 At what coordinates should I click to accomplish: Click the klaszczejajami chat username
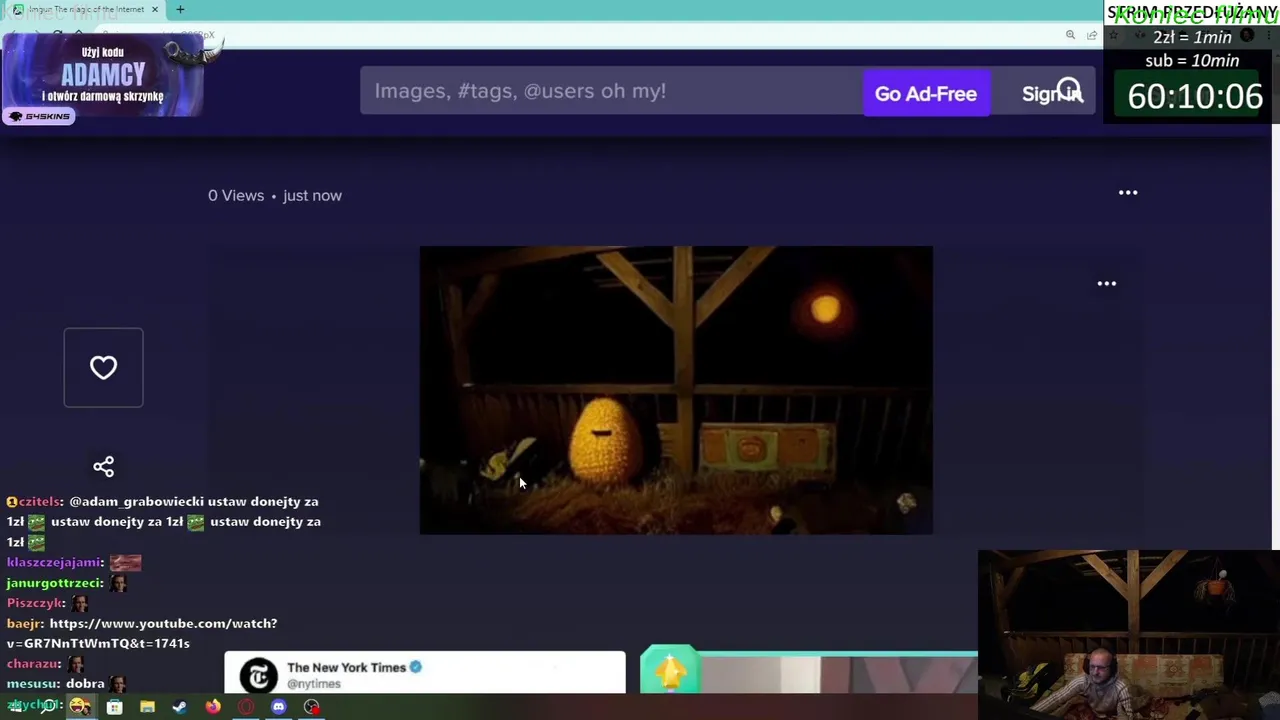55,562
